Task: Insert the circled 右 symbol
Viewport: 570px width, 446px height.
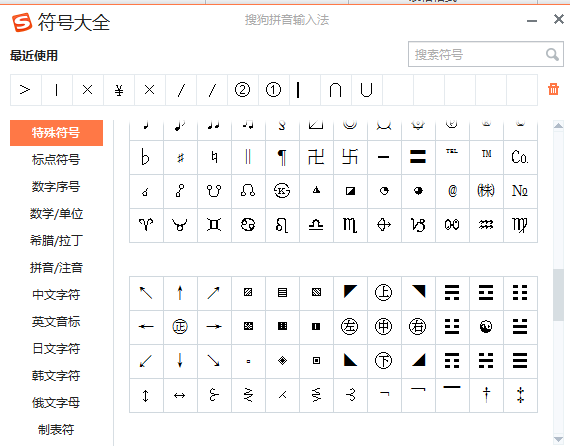Action: tap(418, 327)
